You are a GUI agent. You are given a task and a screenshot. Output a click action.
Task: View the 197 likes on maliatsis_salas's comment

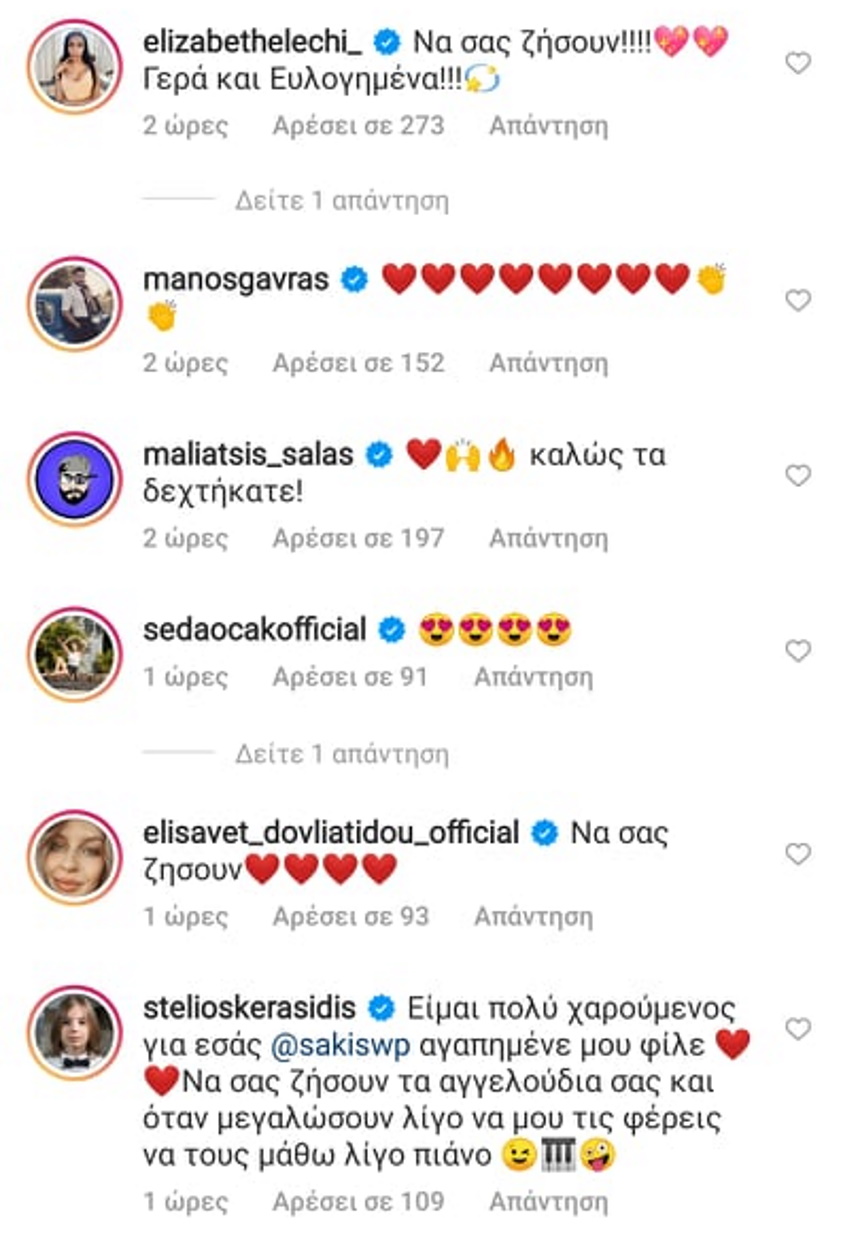(358, 538)
